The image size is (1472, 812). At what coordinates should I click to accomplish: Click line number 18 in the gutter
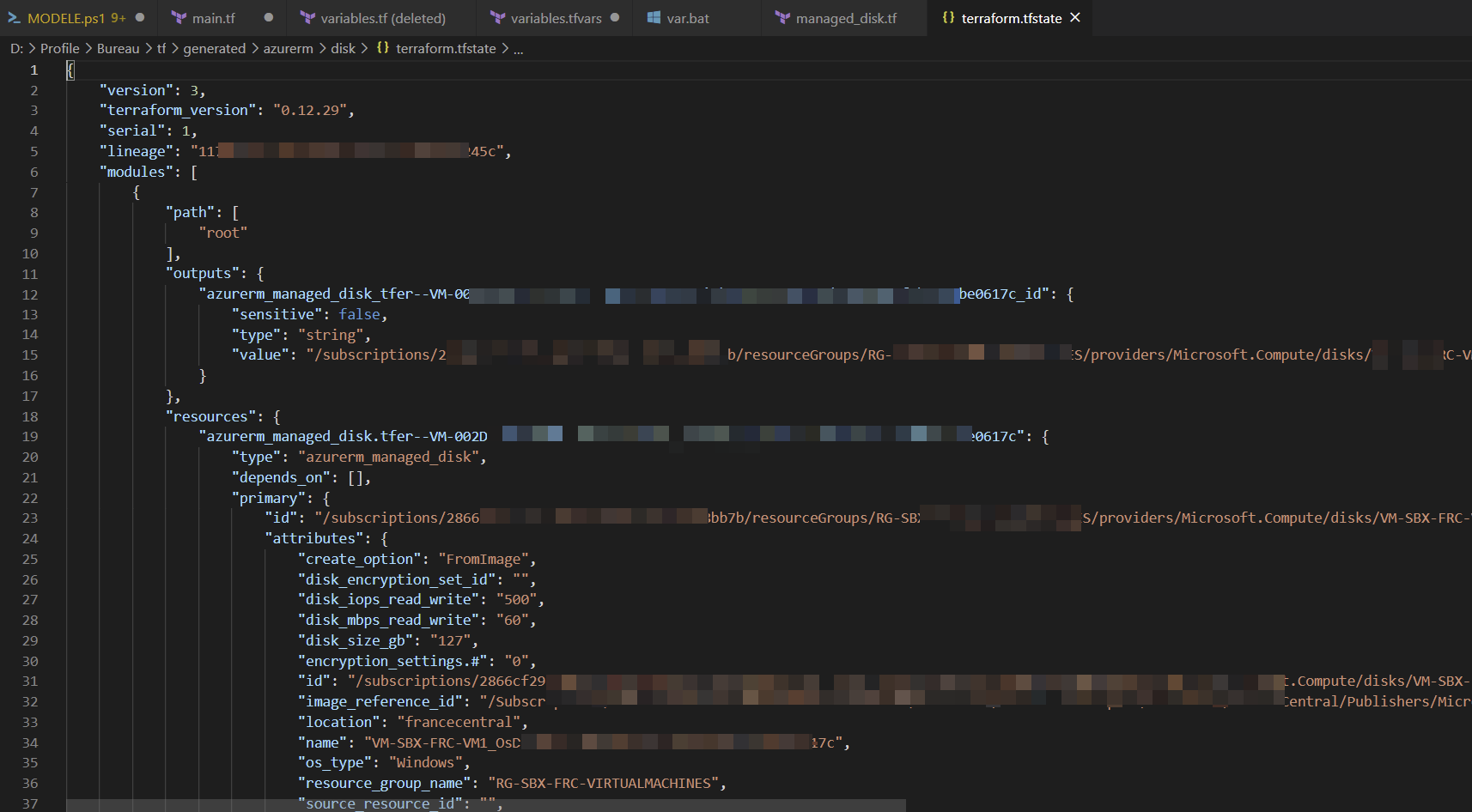point(30,416)
